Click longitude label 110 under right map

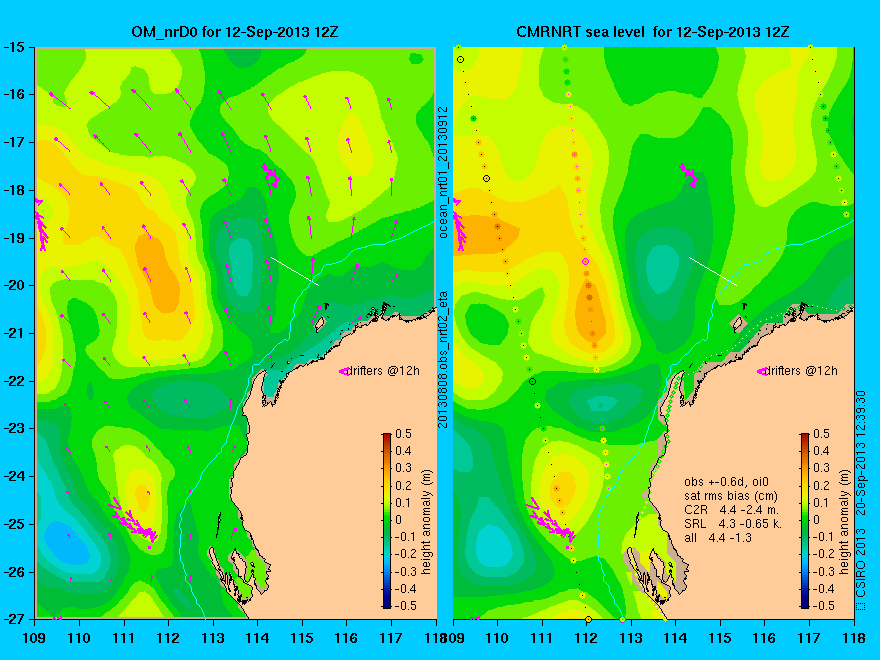tap(497, 638)
